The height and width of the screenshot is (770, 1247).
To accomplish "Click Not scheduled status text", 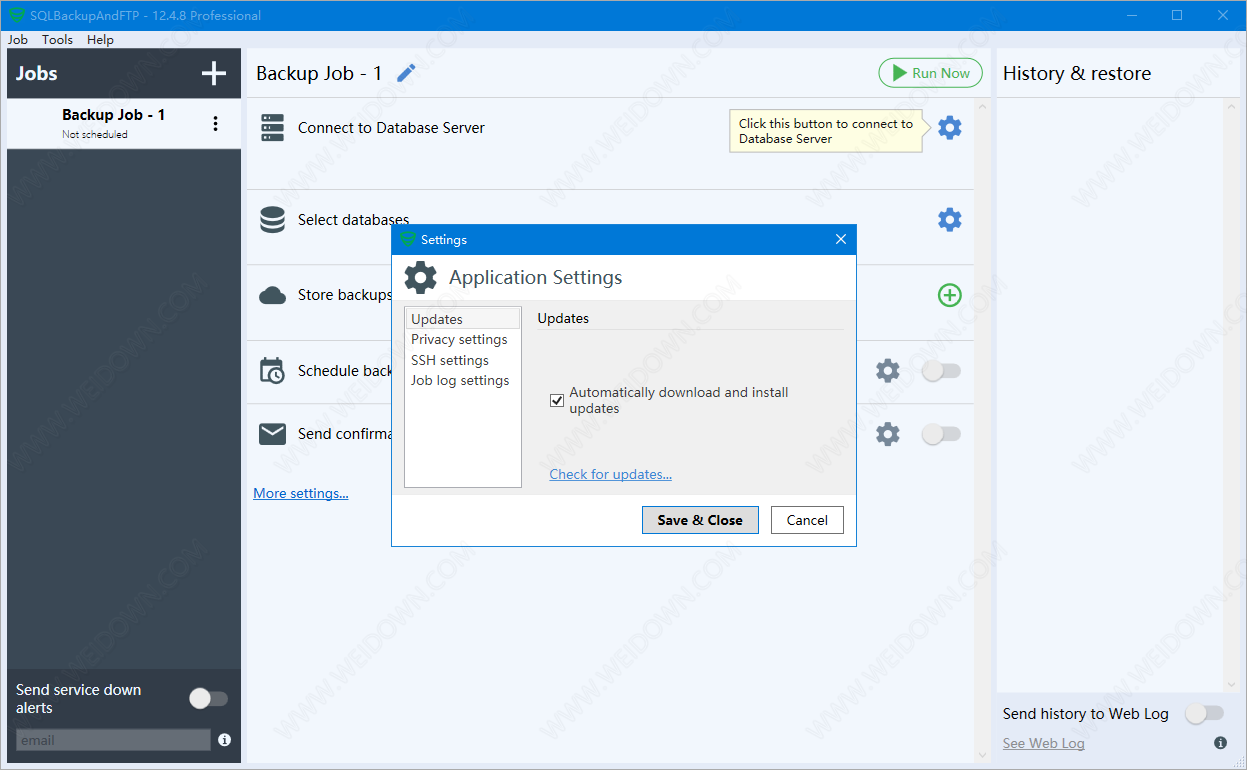I will click(95, 134).
